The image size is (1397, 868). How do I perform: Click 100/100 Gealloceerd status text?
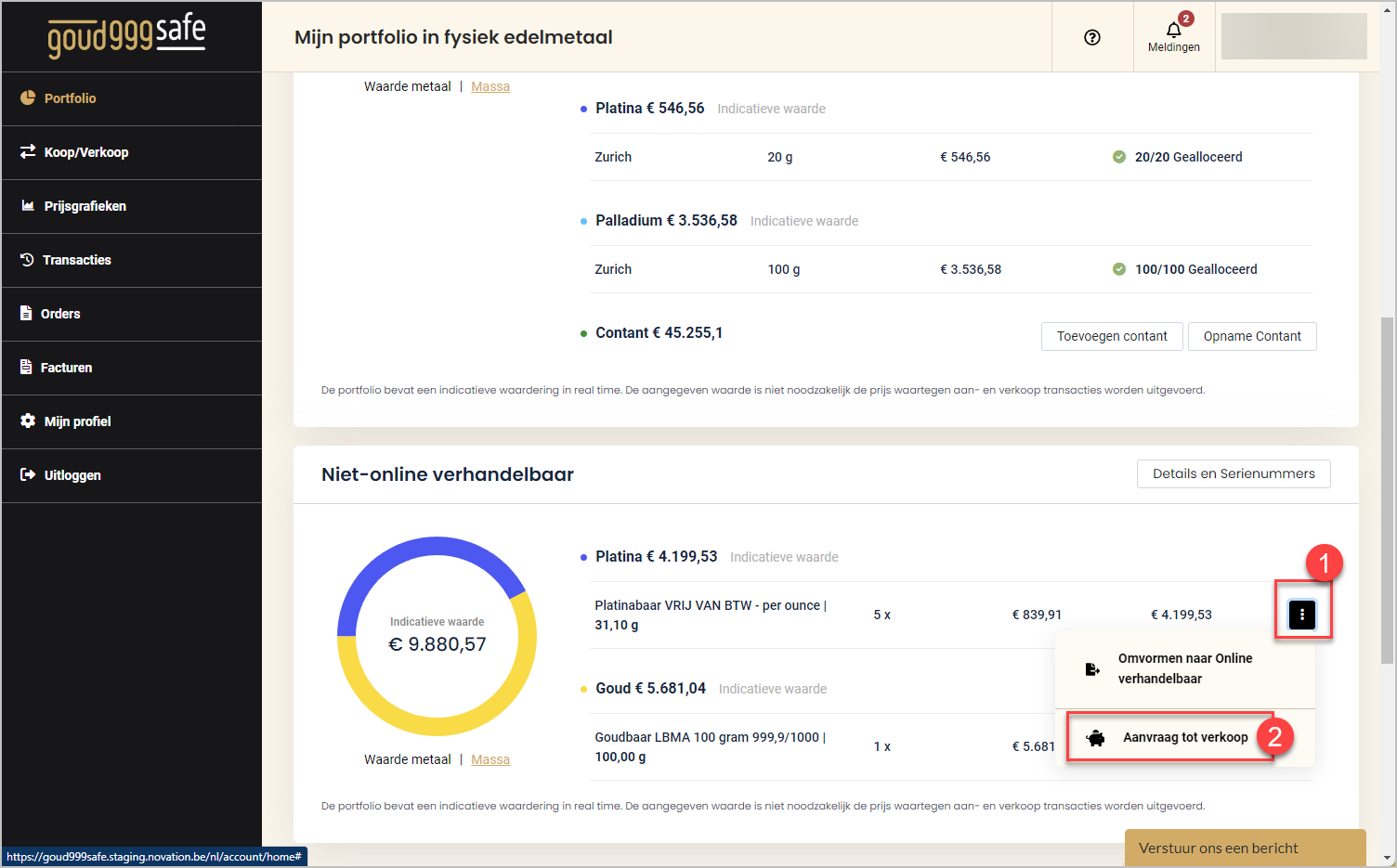(1196, 269)
